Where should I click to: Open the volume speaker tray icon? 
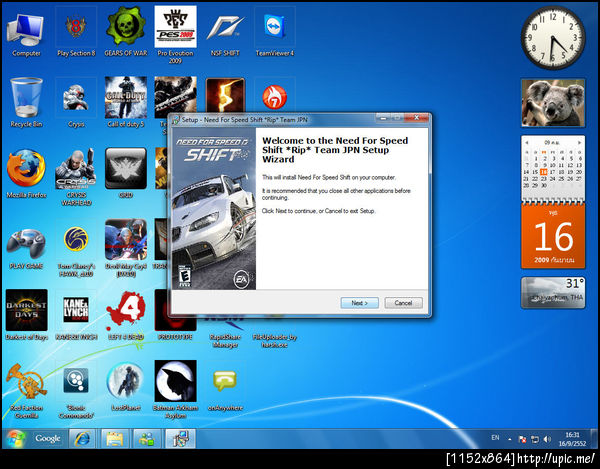[547, 439]
